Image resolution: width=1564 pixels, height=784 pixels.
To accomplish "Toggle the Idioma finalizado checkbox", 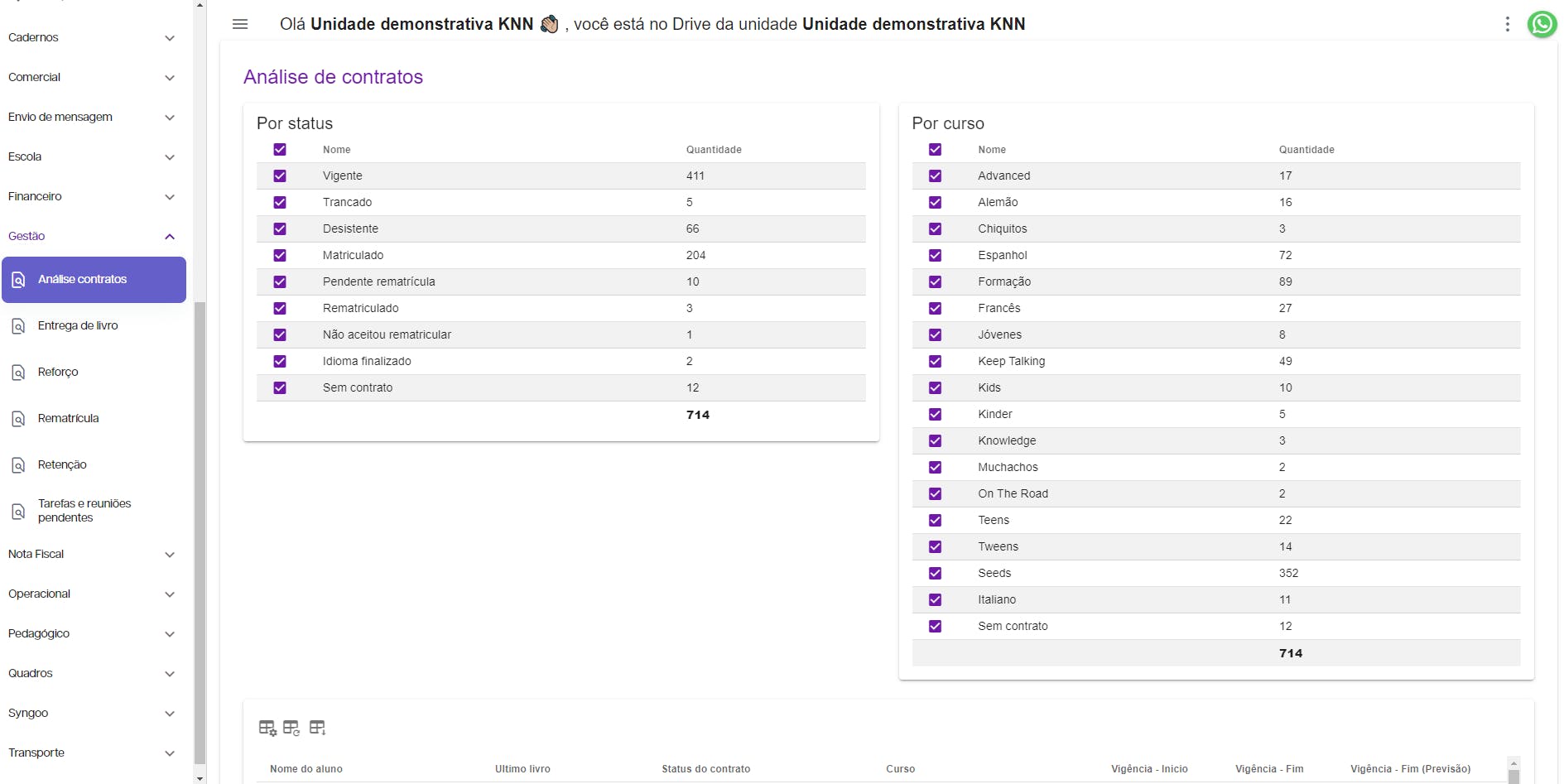I will [x=280, y=361].
